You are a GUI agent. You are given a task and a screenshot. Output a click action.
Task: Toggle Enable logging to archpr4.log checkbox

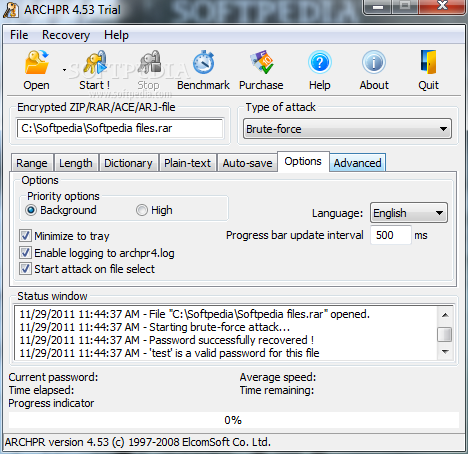pyautogui.click(x=26, y=253)
